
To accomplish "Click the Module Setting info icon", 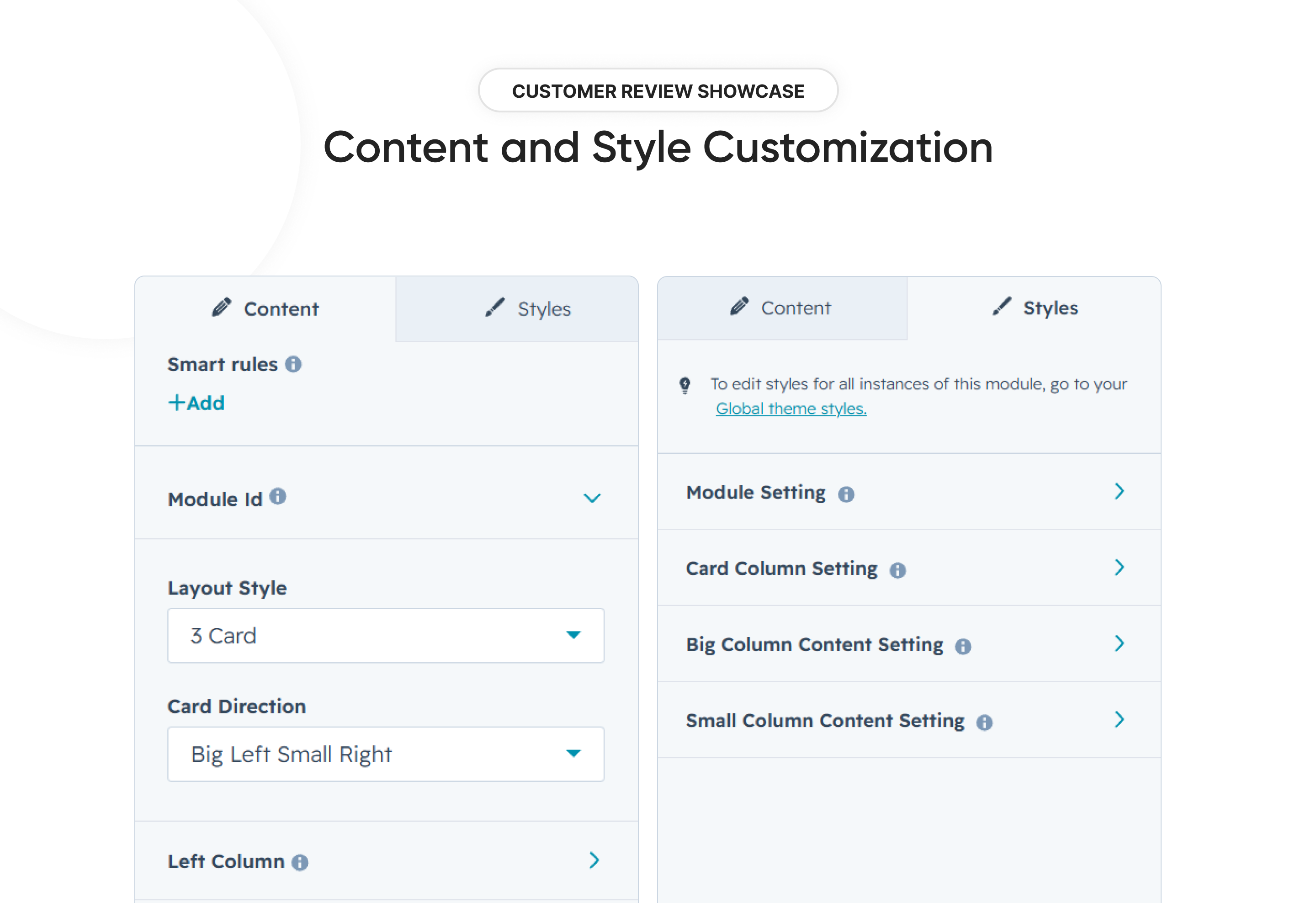I will pos(847,494).
